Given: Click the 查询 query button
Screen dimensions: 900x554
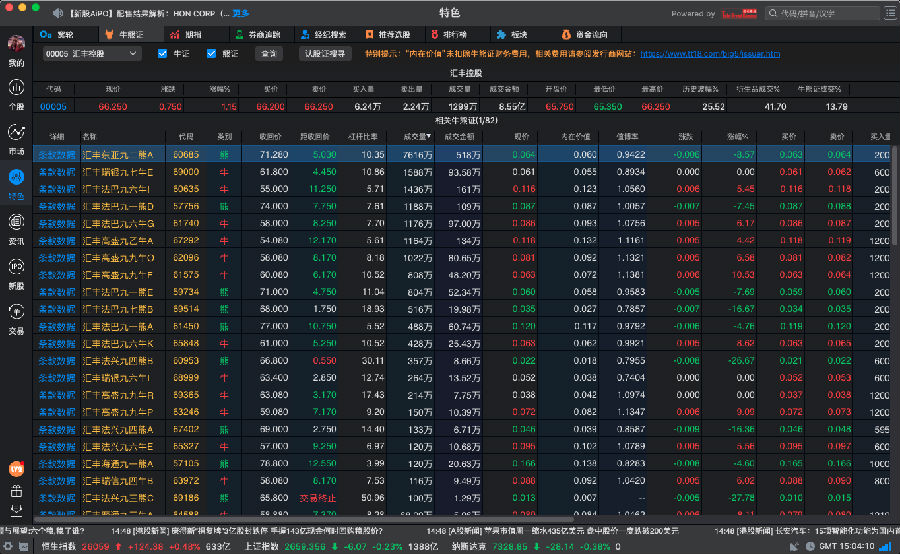Looking at the screenshot, I should coord(269,53).
